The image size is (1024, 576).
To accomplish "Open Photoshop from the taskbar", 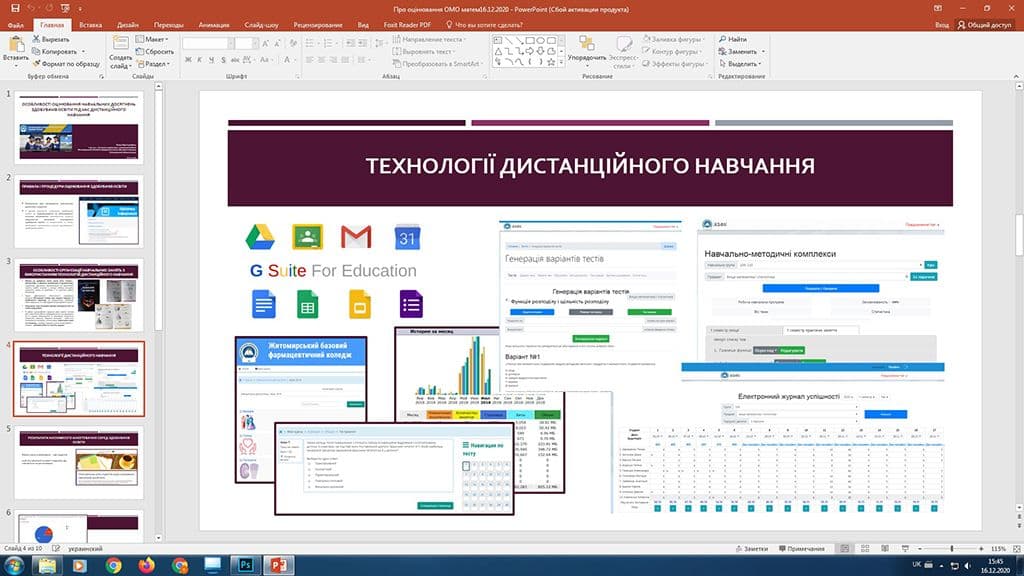I will (246, 565).
